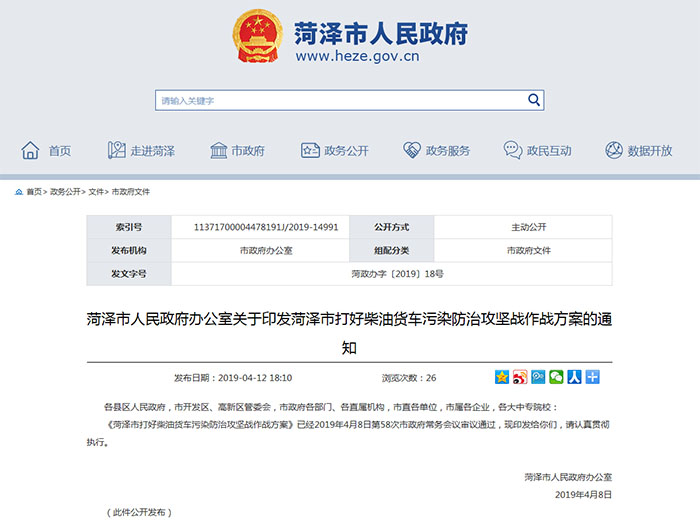
Task: Open 政务服务 navigation item
Action: 436,151
